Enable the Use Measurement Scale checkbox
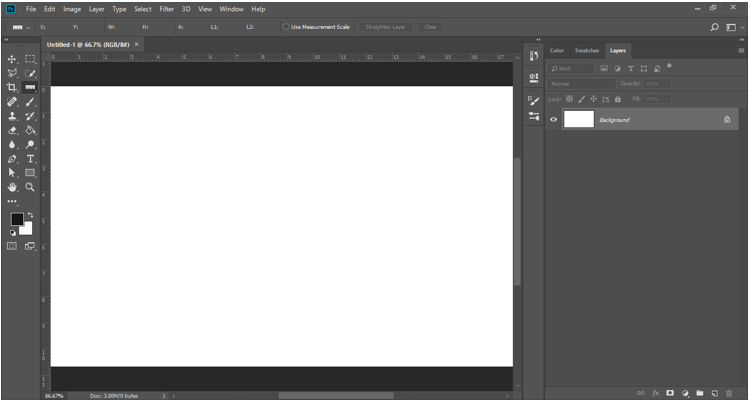 pyautogui.click(x=285, y=27)
